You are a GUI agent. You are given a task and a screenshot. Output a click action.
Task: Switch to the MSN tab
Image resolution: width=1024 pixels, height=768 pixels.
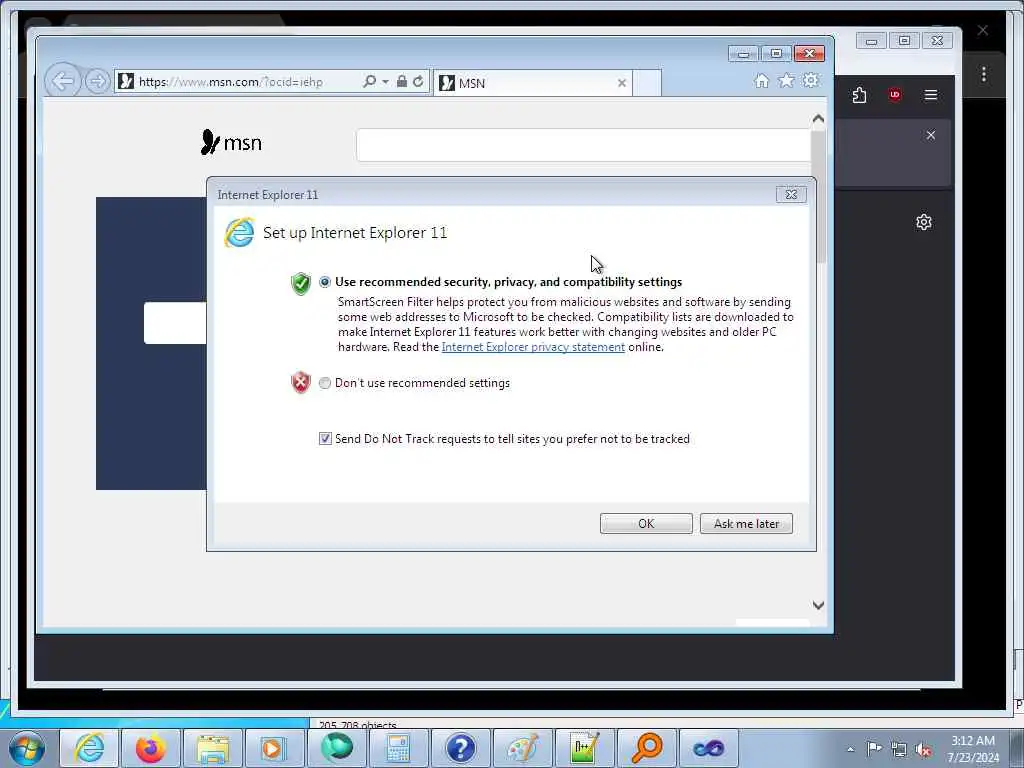coord(533,83)
